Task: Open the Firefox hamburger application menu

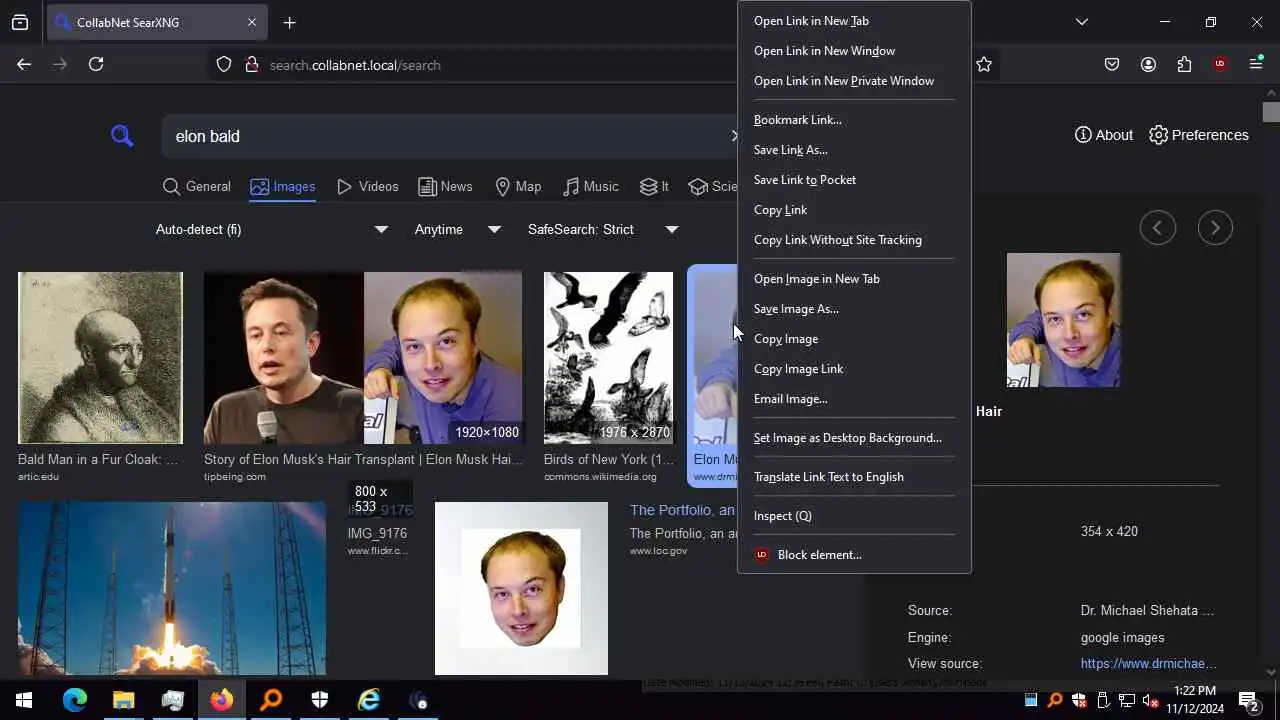Action: (x=1256, y=64)
